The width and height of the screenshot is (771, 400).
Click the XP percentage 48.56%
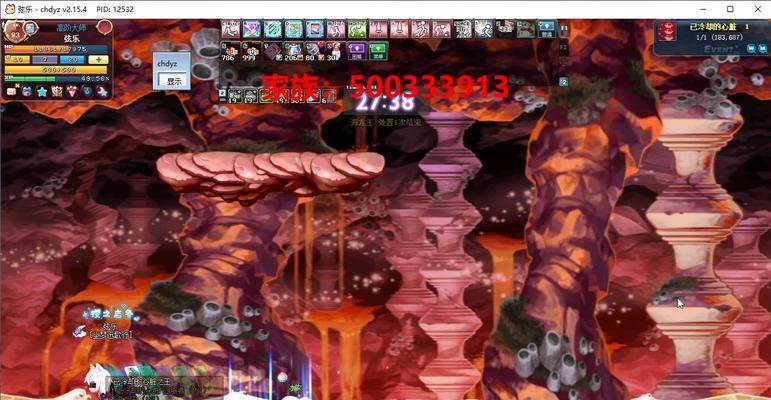tap(95, 79)
